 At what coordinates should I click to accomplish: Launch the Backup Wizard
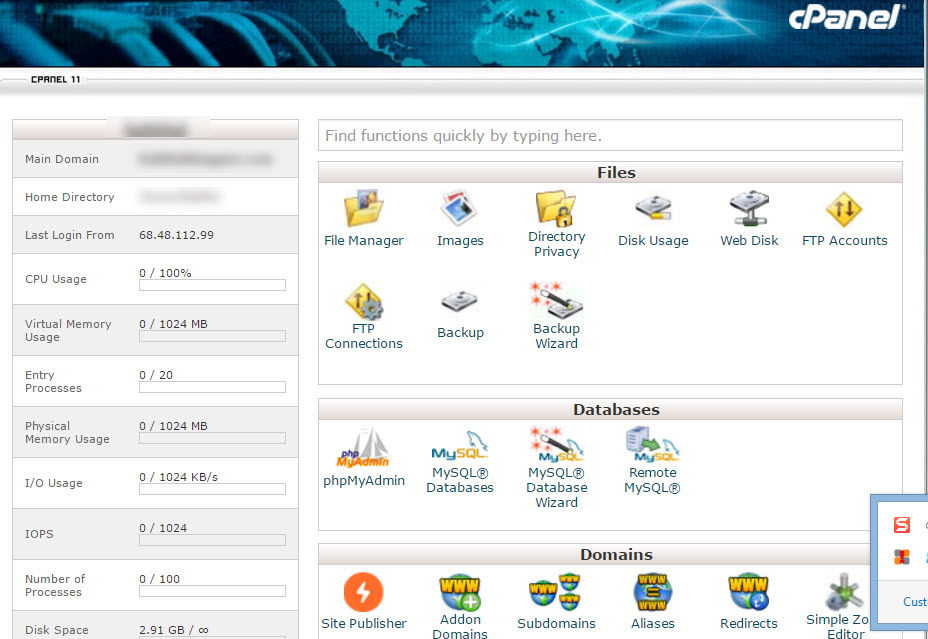coord(556,301)
